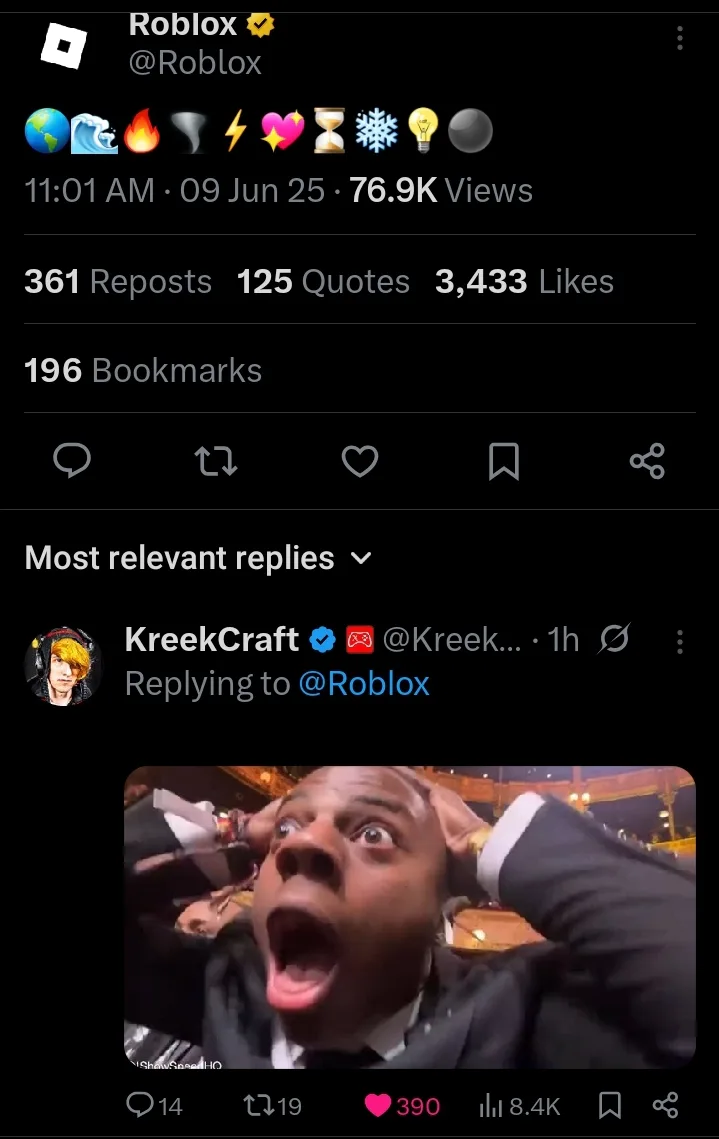
Task: Open more options for Roblox post
Action: [x=680, y=38]
